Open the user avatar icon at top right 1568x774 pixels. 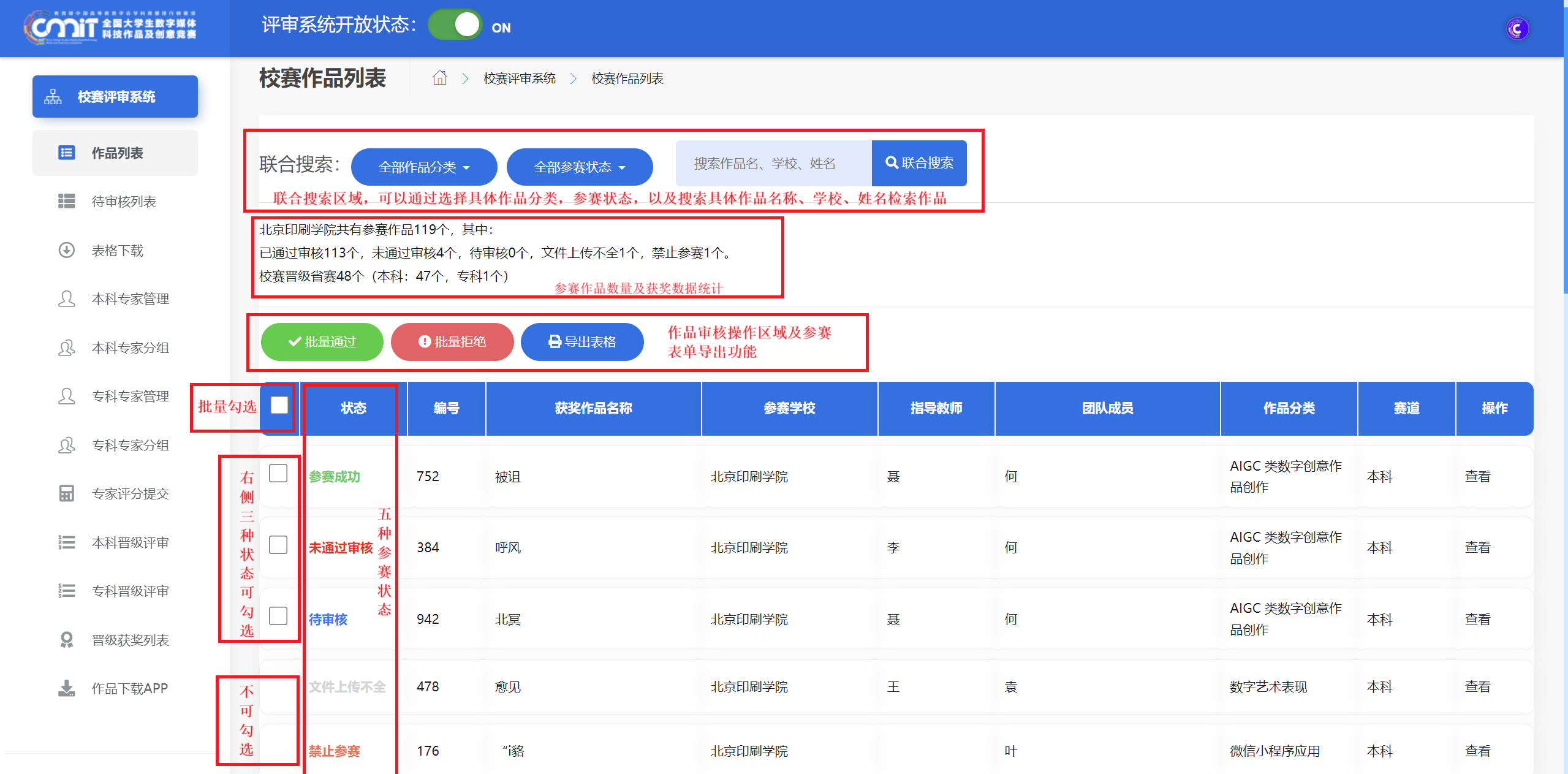(x=1517, y=29)
